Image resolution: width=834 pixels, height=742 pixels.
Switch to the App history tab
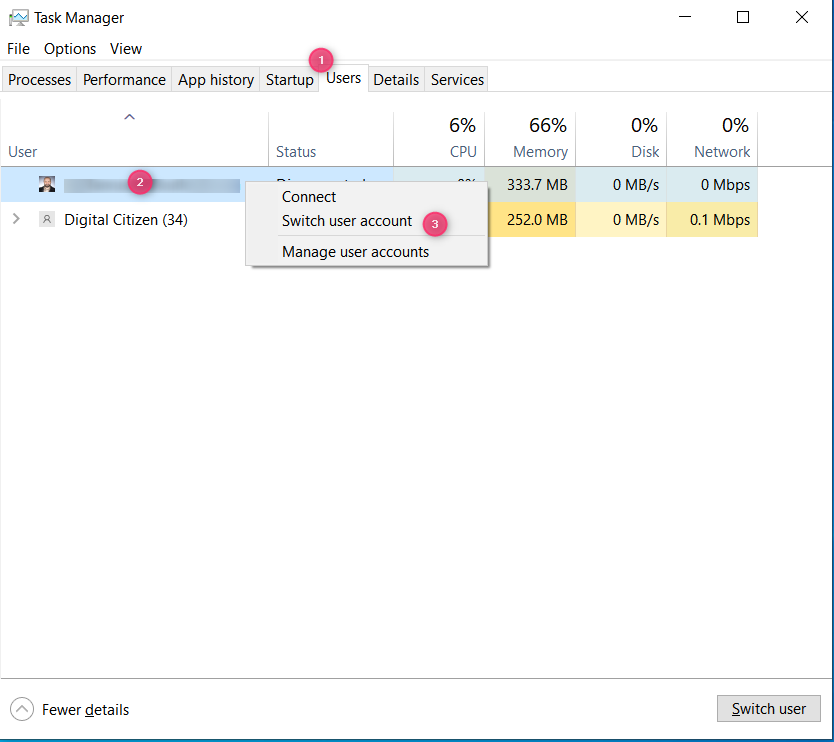click(215, 79)
